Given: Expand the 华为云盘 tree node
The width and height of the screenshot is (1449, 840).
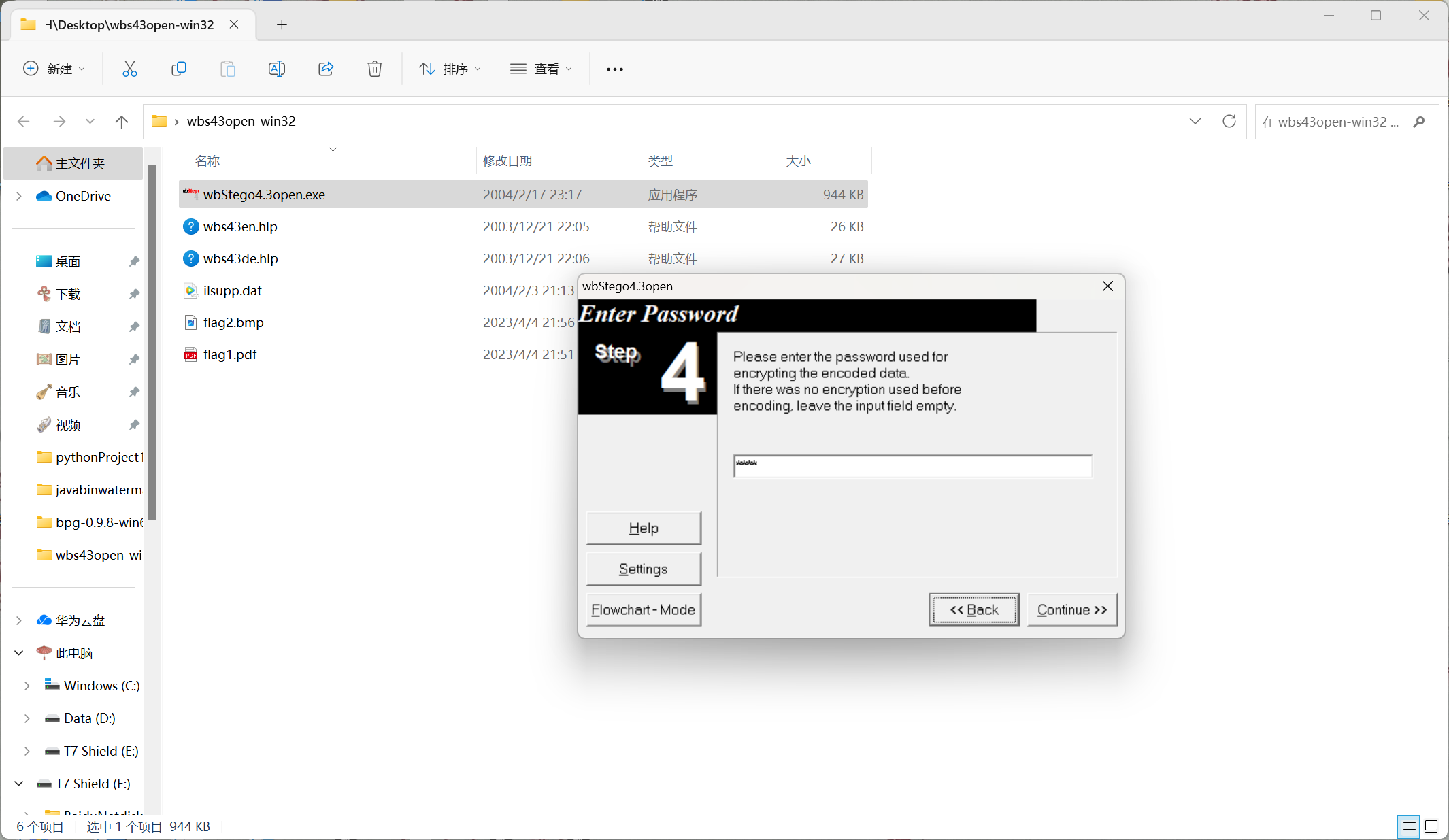Looking at the screenshot, I should click(19, 620).
